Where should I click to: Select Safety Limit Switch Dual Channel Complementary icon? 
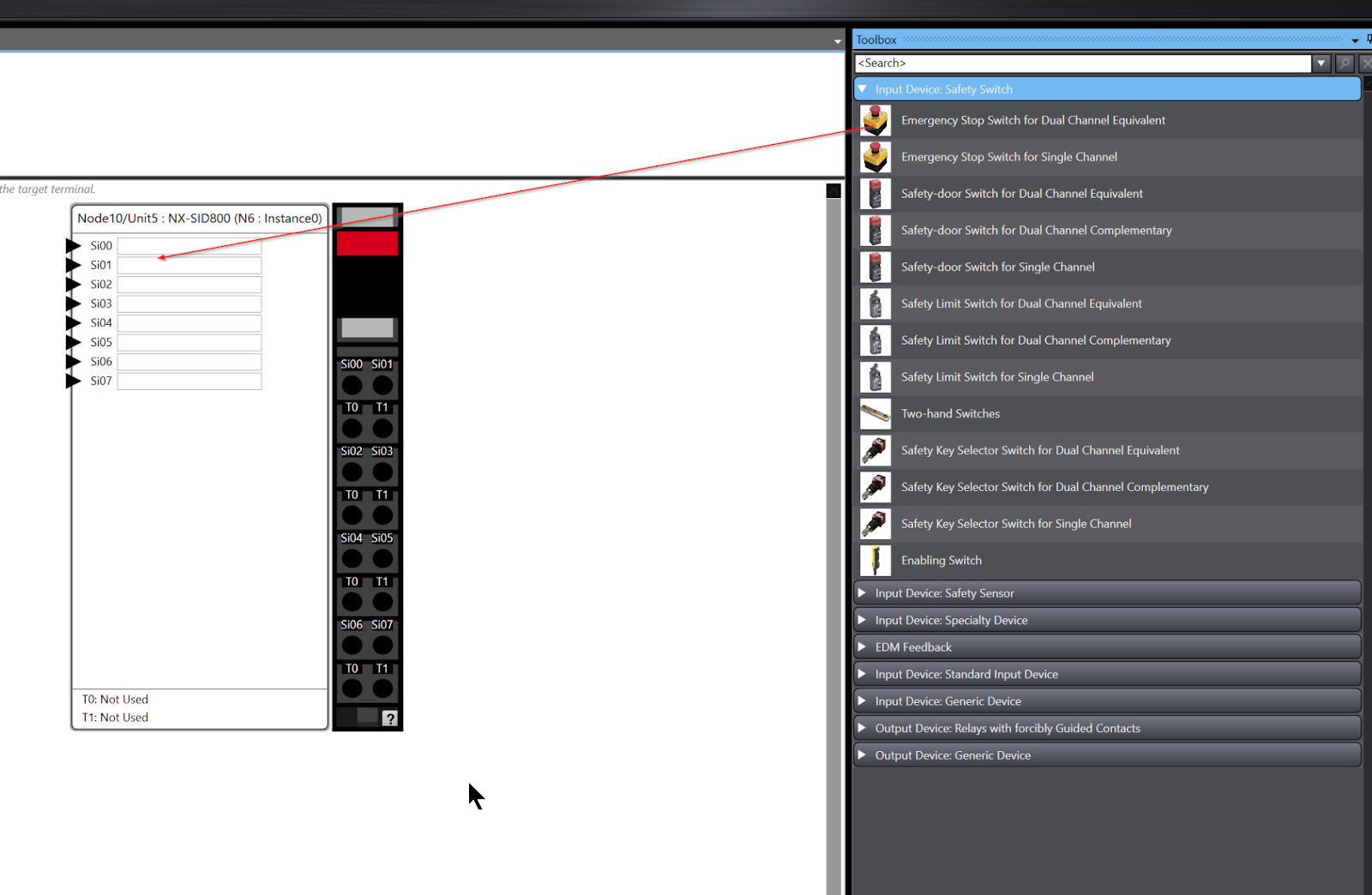pos(876,340)
